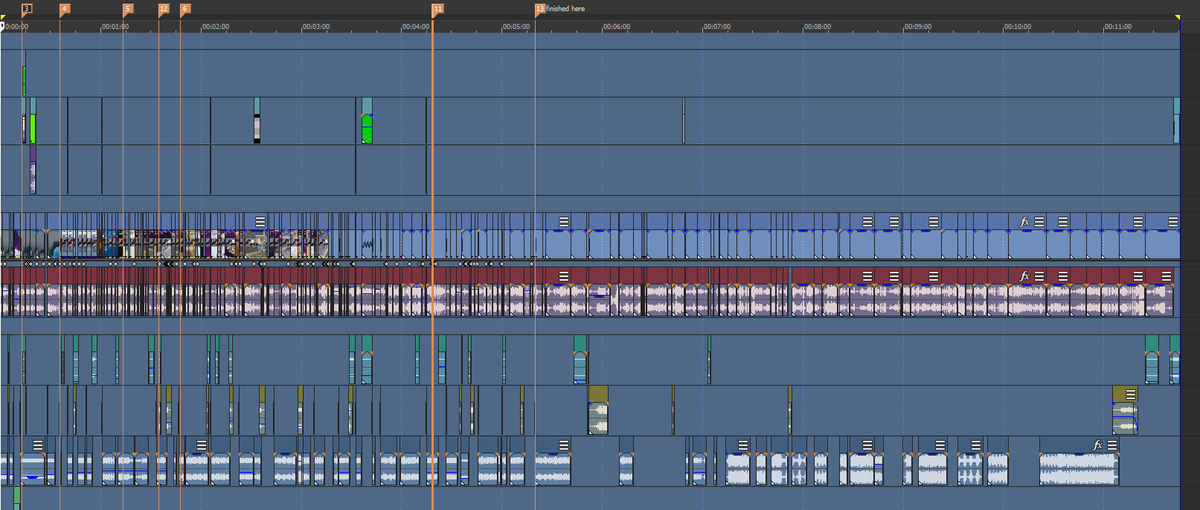Select marker 3 on the timeline
This screenshot has height=510, width=1200.
pos(27,8)
